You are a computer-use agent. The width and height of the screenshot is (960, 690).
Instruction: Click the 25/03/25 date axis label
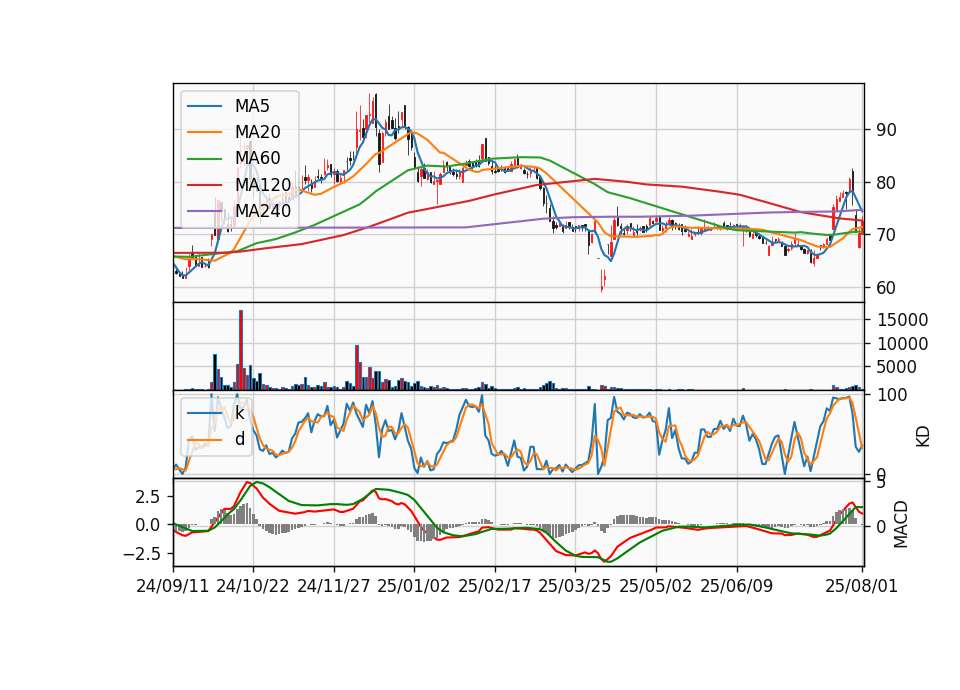[575, 586]
